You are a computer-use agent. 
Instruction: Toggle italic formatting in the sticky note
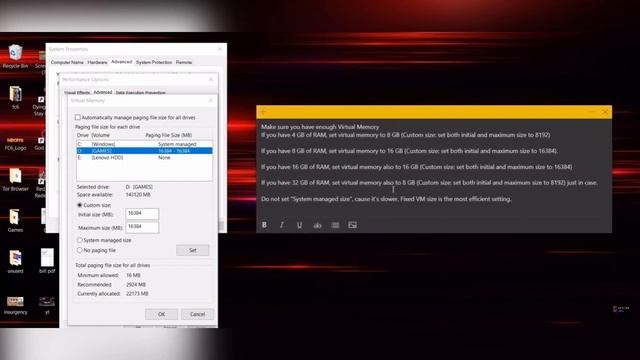pos(282,225)
